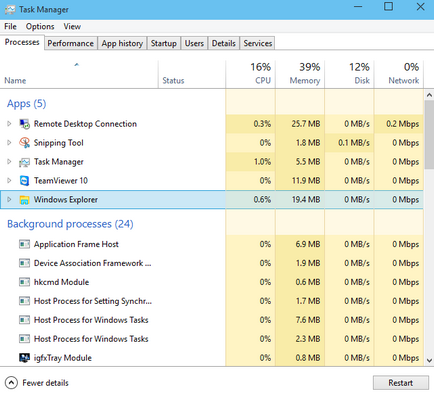Expand the Task Manager process entry

click(x=9, y=162)
